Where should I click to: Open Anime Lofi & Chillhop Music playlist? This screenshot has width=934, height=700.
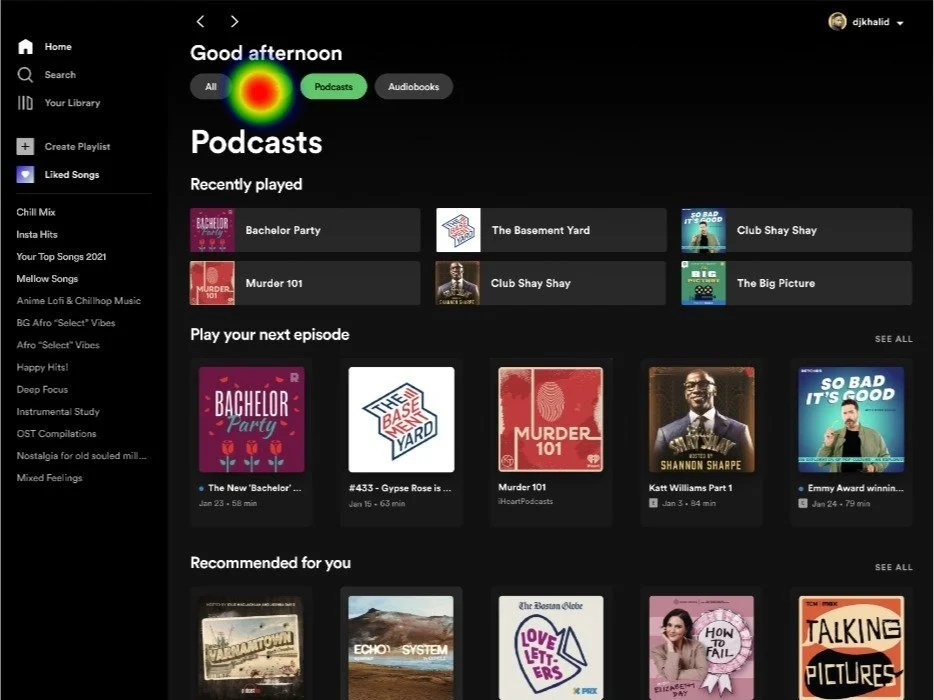[x=79, y=301]
